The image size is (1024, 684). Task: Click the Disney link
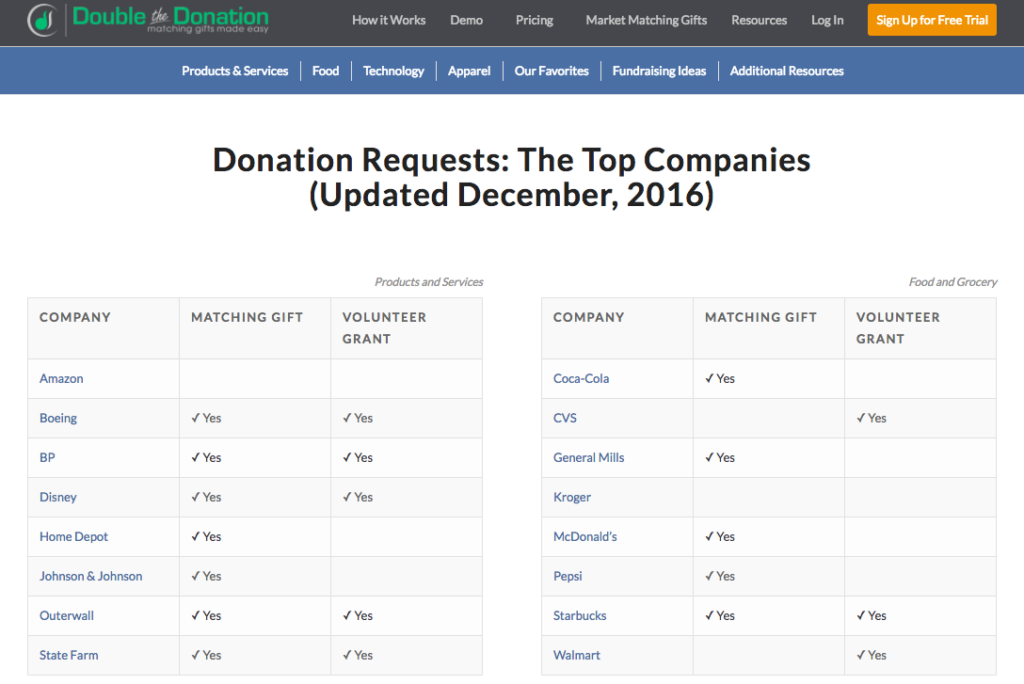coord(57,496)
